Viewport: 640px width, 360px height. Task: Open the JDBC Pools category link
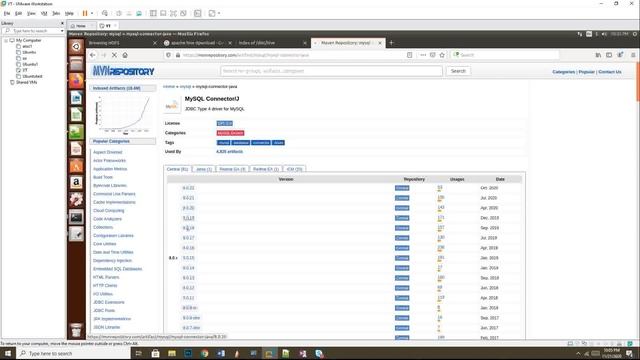(104, 311)
